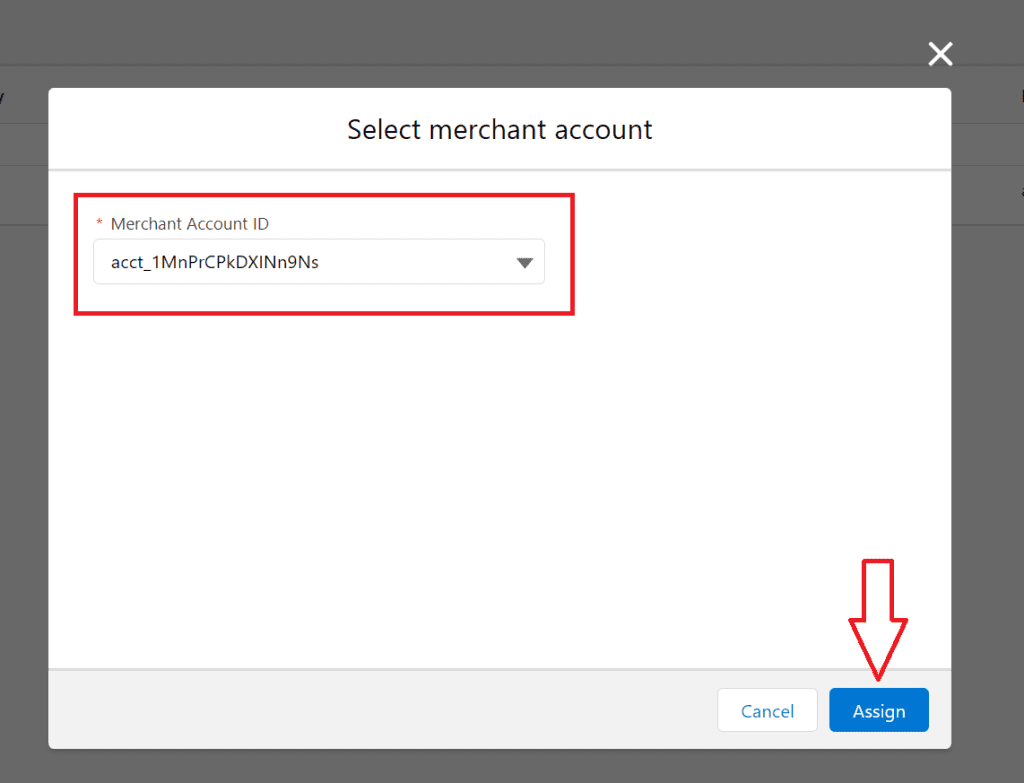Click header area left of dialog title
The height and width of the screenshot is (783, 1024).
point(200,129)
